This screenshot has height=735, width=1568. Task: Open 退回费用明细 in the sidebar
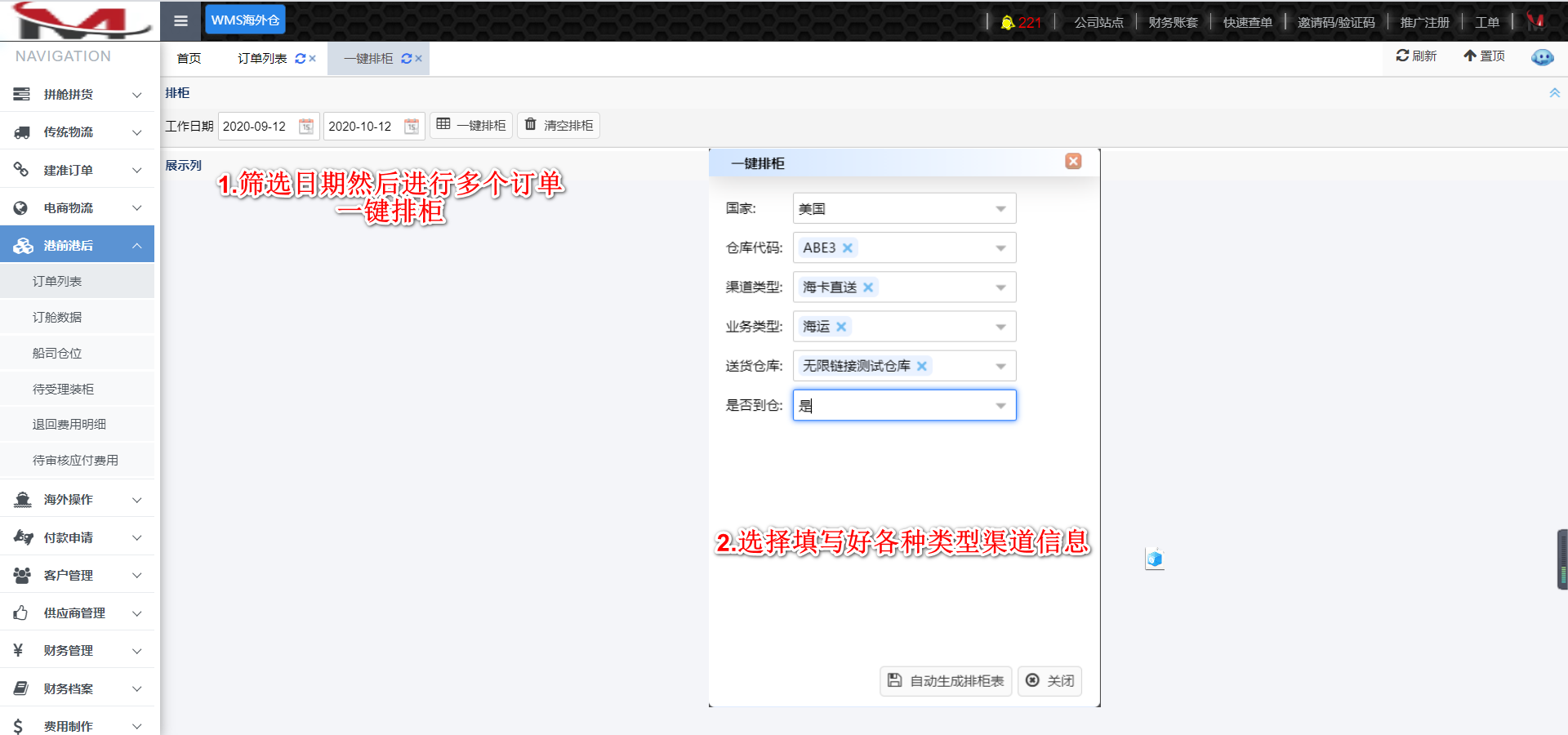(x=77, y=425)
